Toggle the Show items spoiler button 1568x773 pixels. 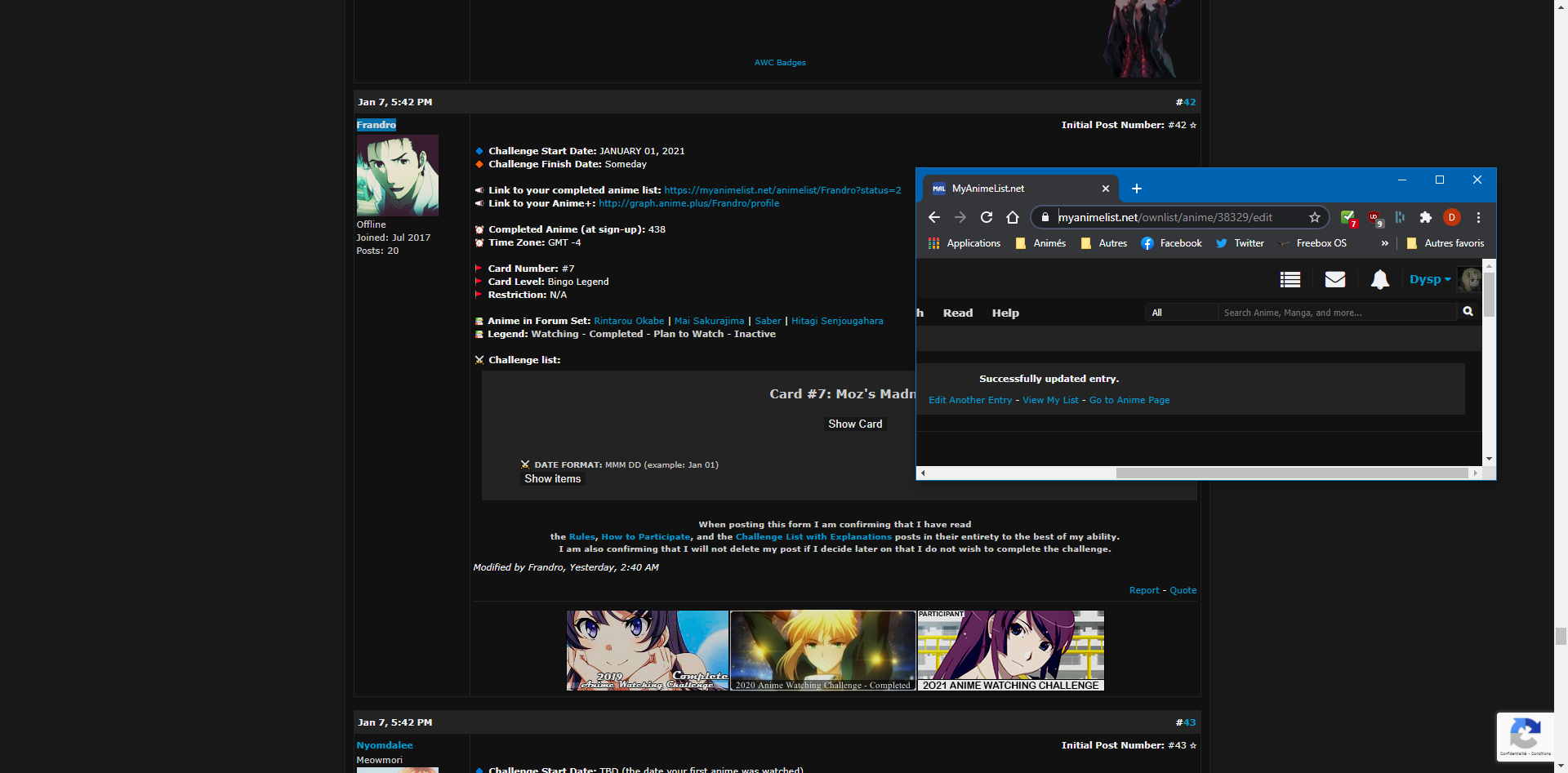[552, 479]
